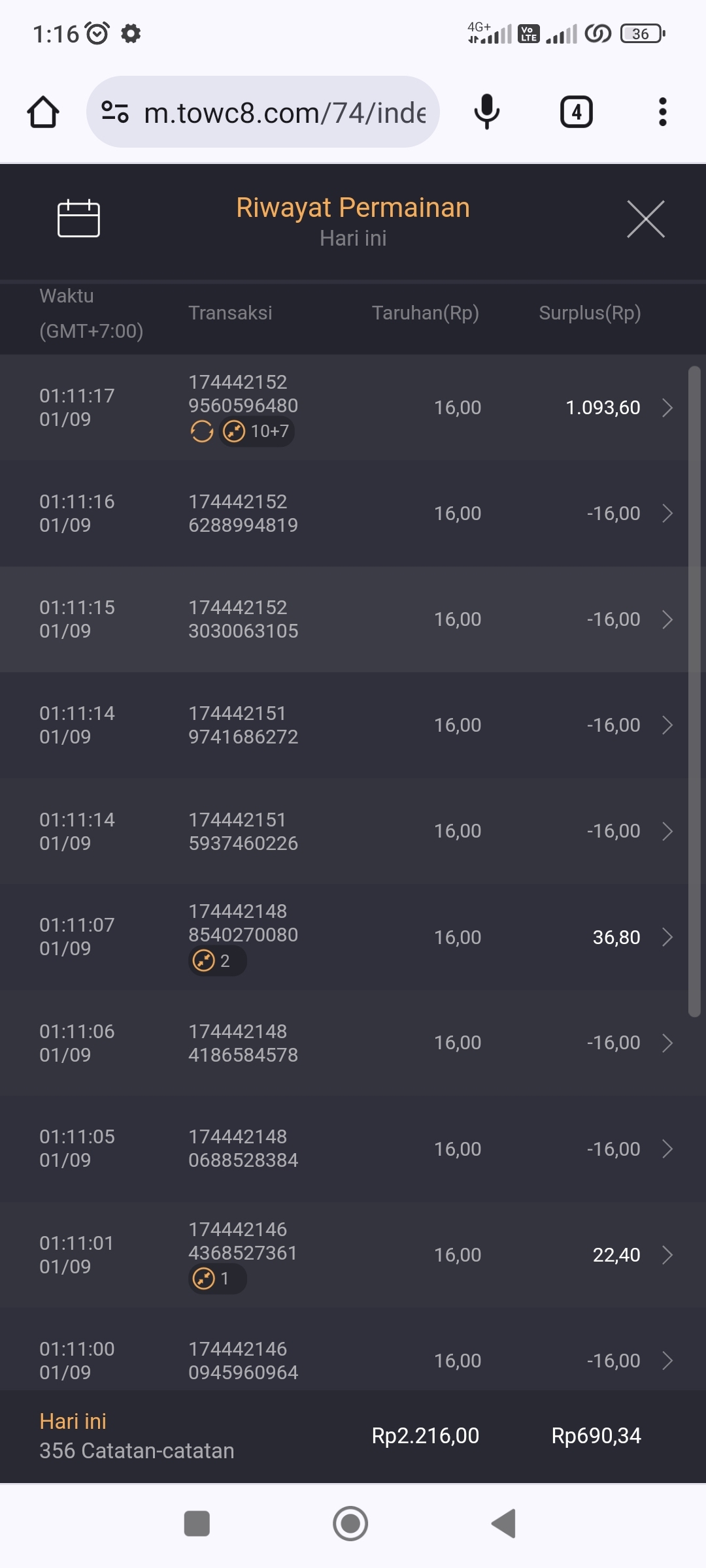Open the browser three-dot menu
This screenshot has height=1568, width=706.
662,112
